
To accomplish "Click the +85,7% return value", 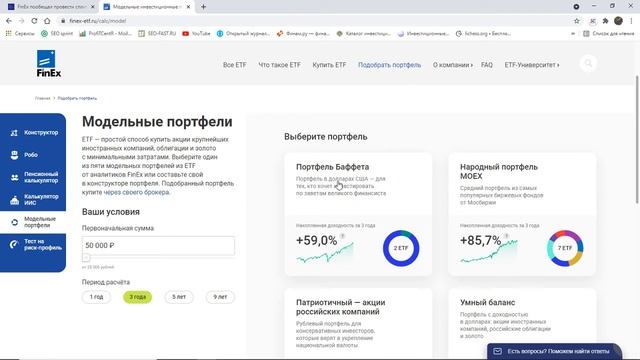I will tap(480, 241).
